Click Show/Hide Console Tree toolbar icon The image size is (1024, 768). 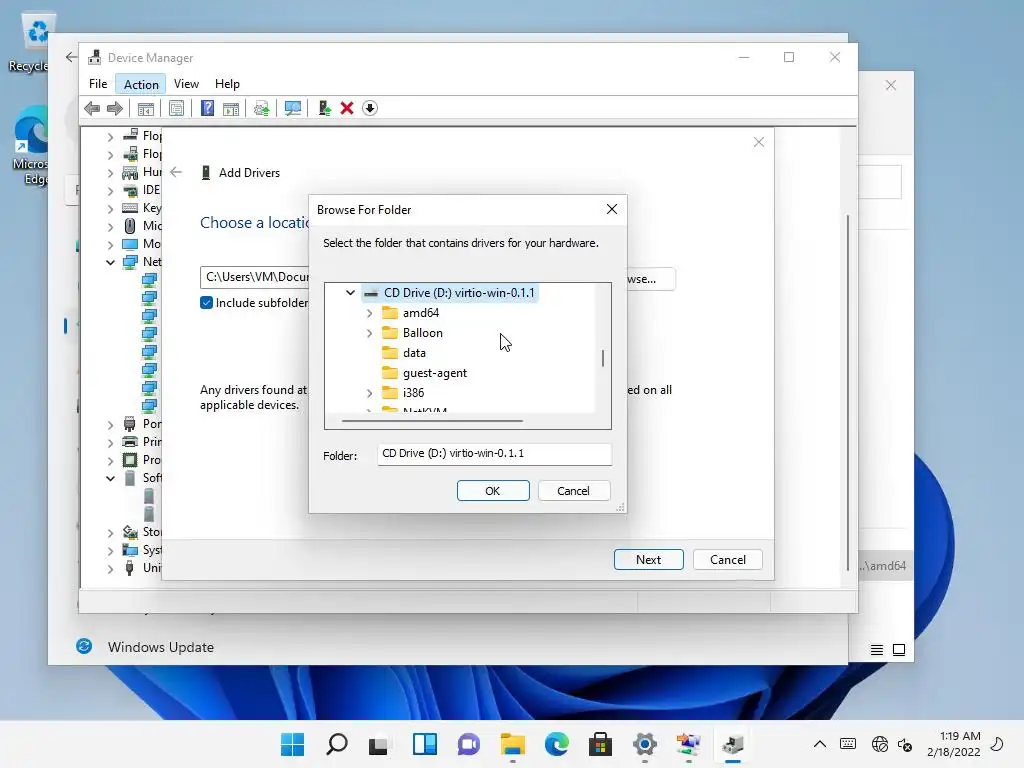tap(146, 108)
